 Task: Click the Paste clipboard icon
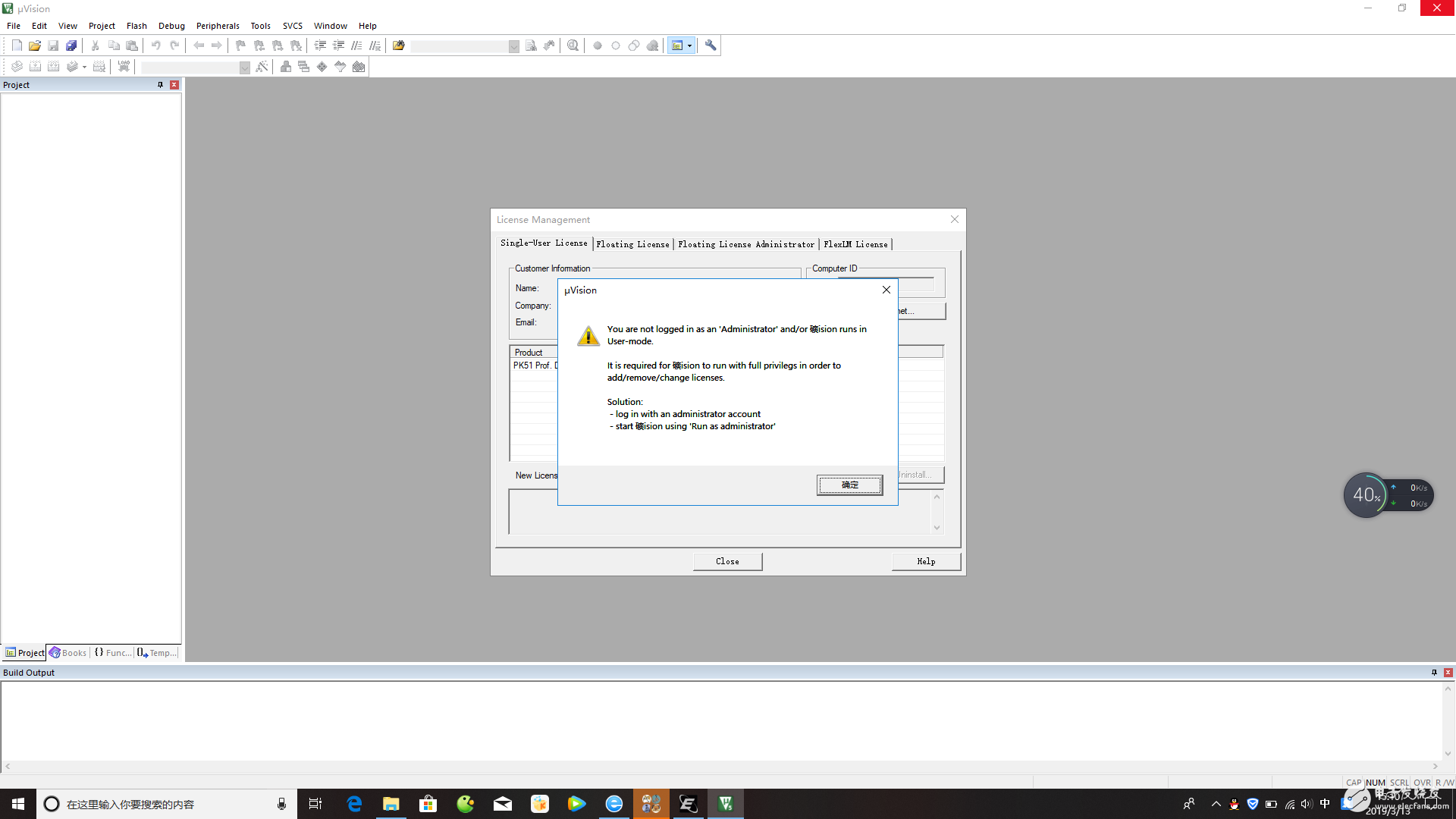pyautogui.click(x=132, y=45)
